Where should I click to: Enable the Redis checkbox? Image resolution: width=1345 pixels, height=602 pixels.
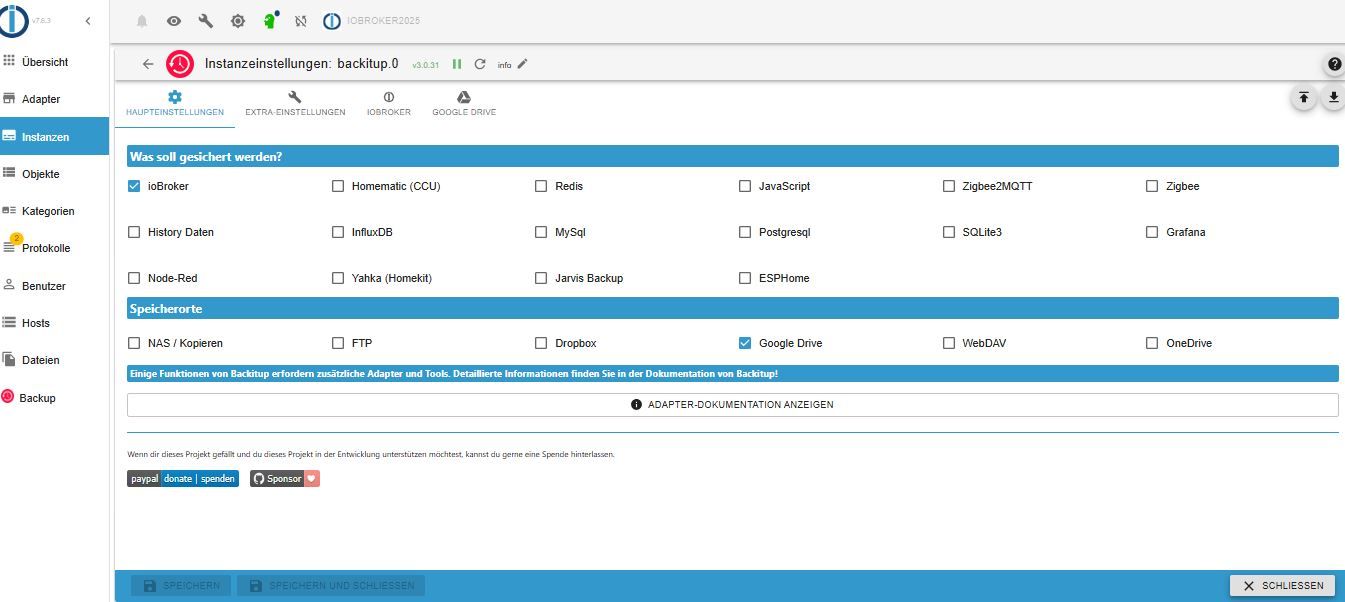coord(541,186)
